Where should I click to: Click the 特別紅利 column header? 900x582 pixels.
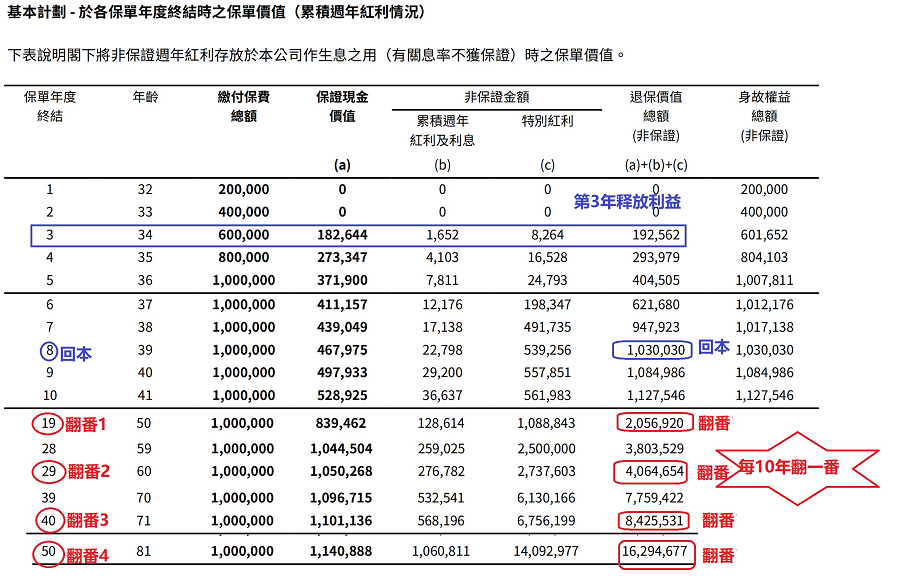(548, 121)
